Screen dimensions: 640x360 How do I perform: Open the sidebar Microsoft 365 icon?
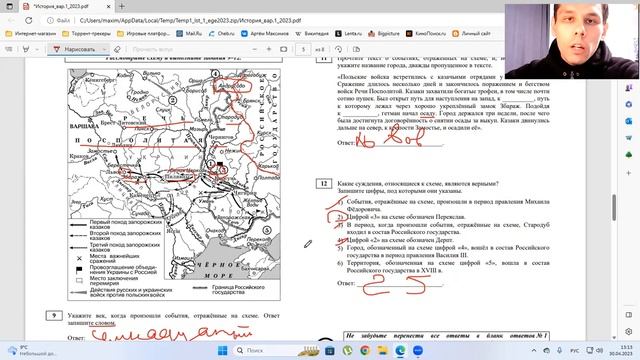tap(629, 104)
